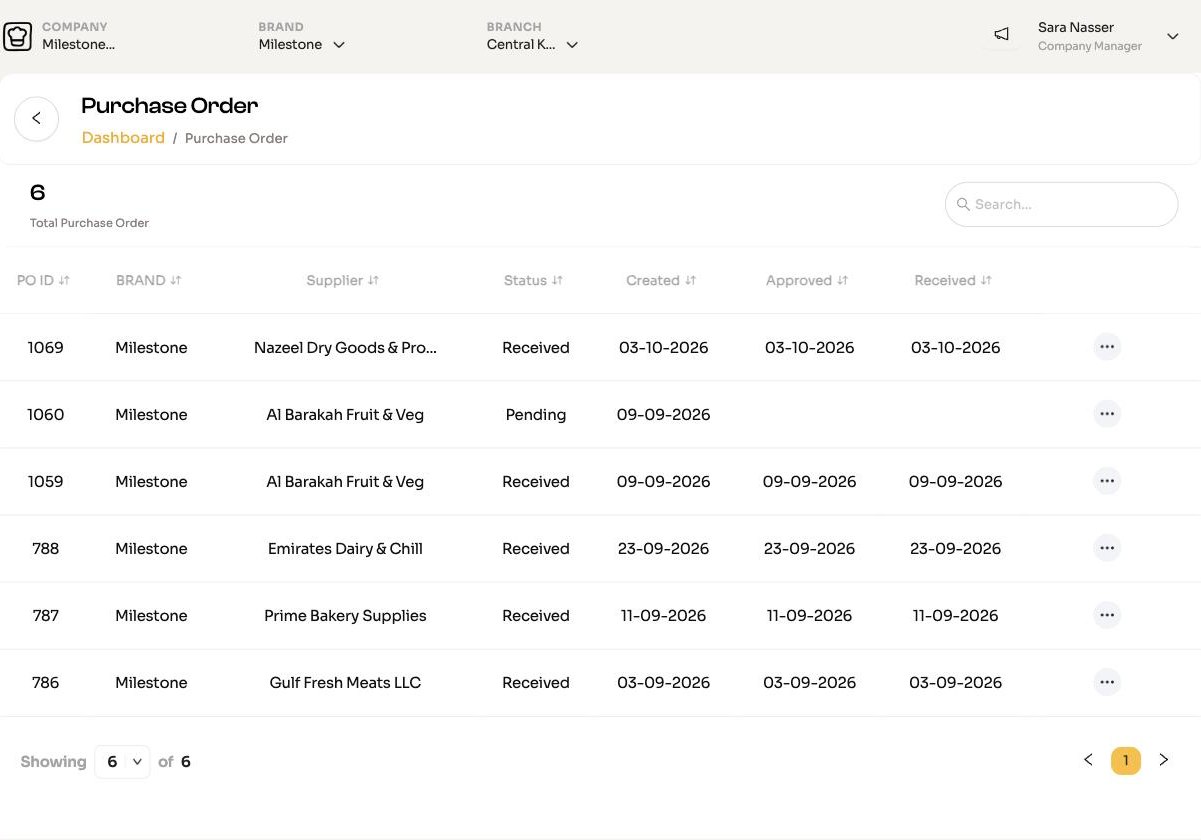Click approved date 23-09-2026 in row 788
The width and height of the screenshot is (1201, 840).
click(809, 549)
